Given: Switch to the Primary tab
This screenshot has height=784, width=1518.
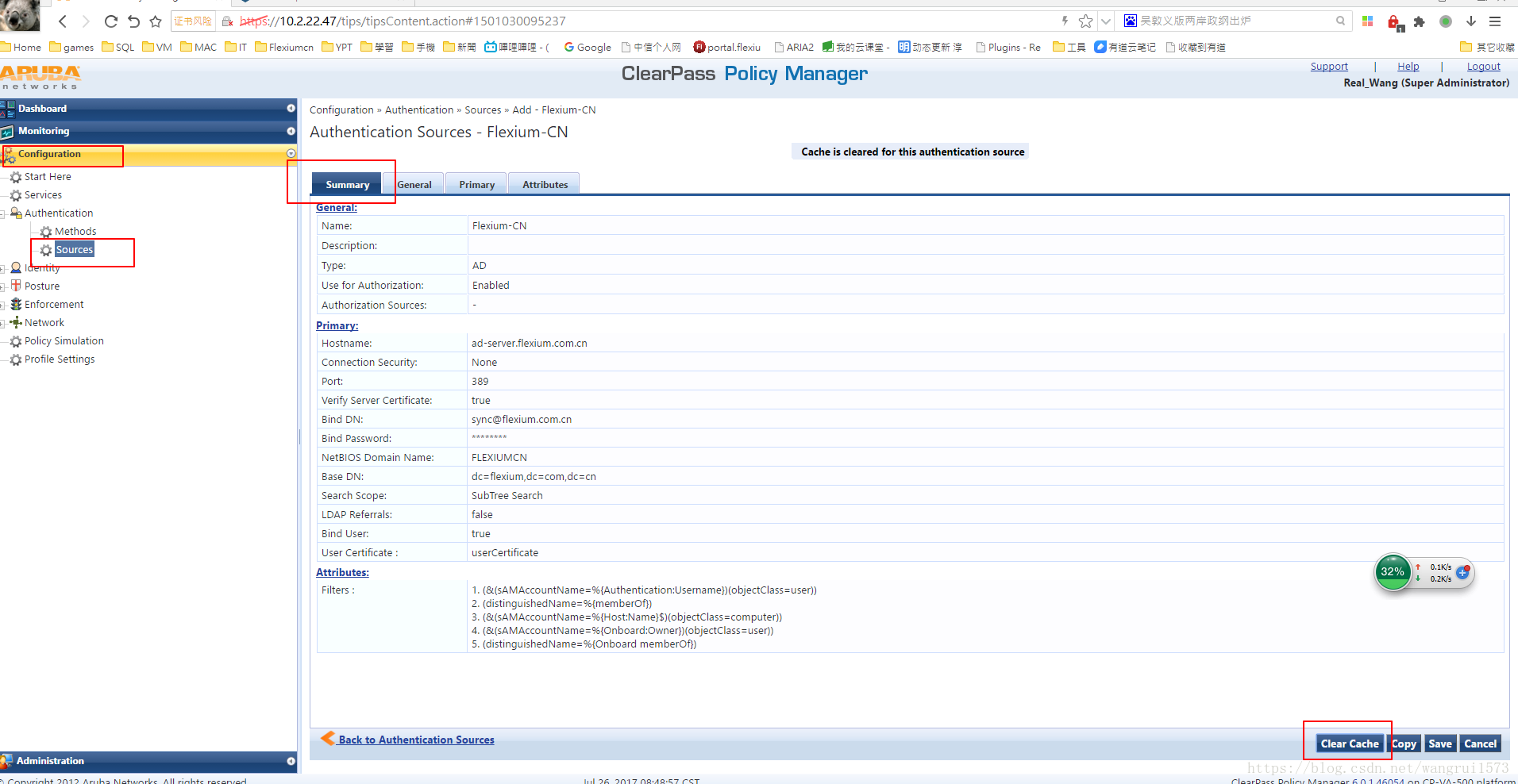Looking at the screenshot, I should [x=476, y=184].
